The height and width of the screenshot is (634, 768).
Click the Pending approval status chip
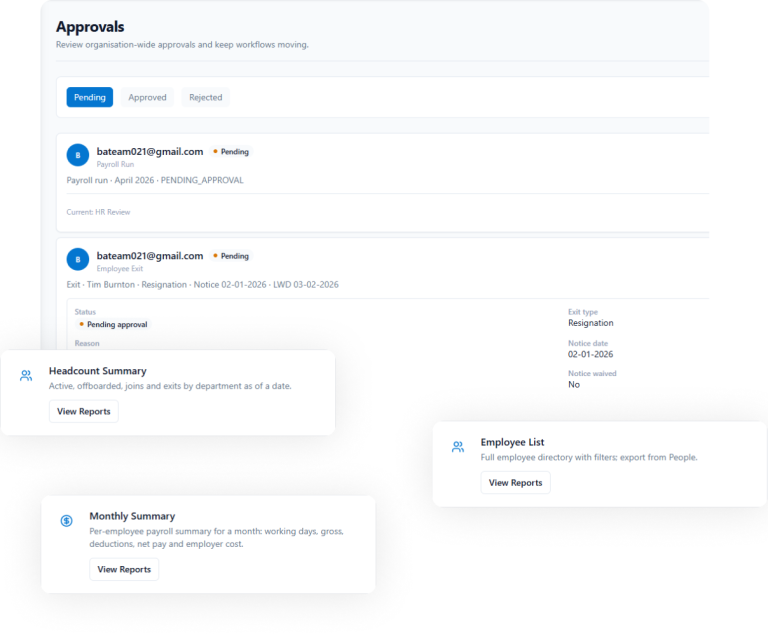click(113, 324)
